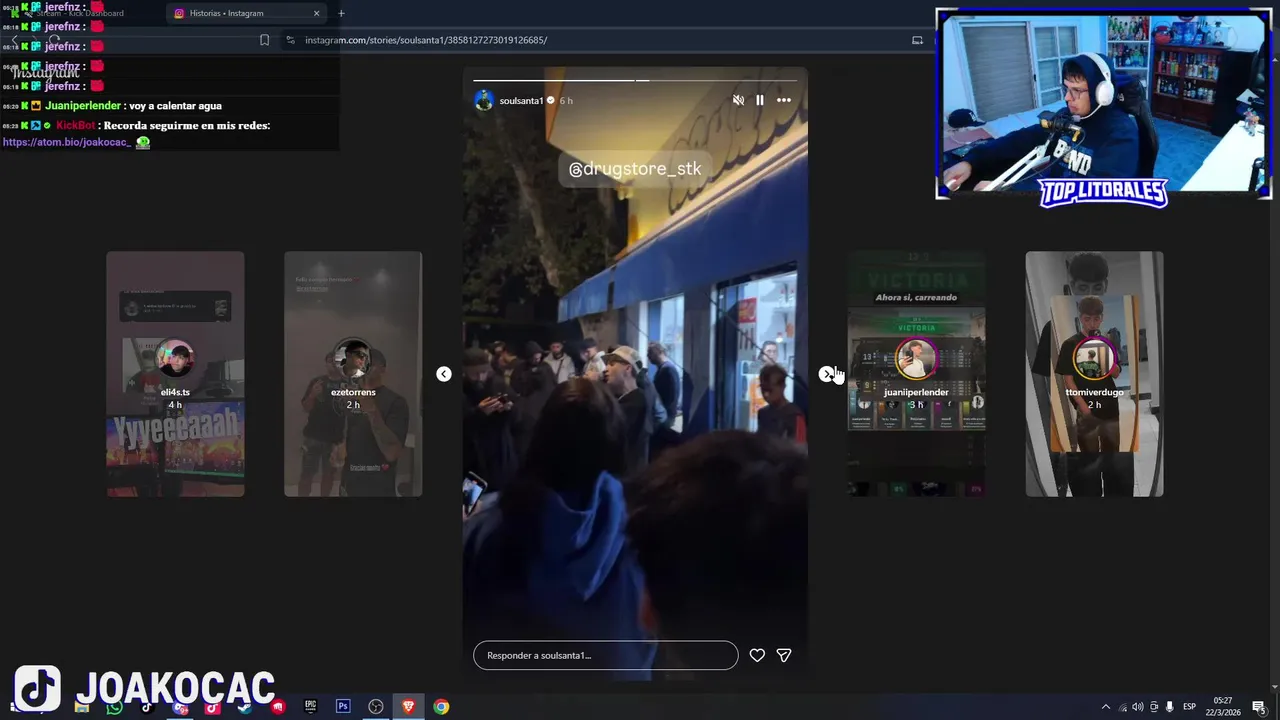Open the network status tray icon
1280x720 pixels.
[1123, 707]
